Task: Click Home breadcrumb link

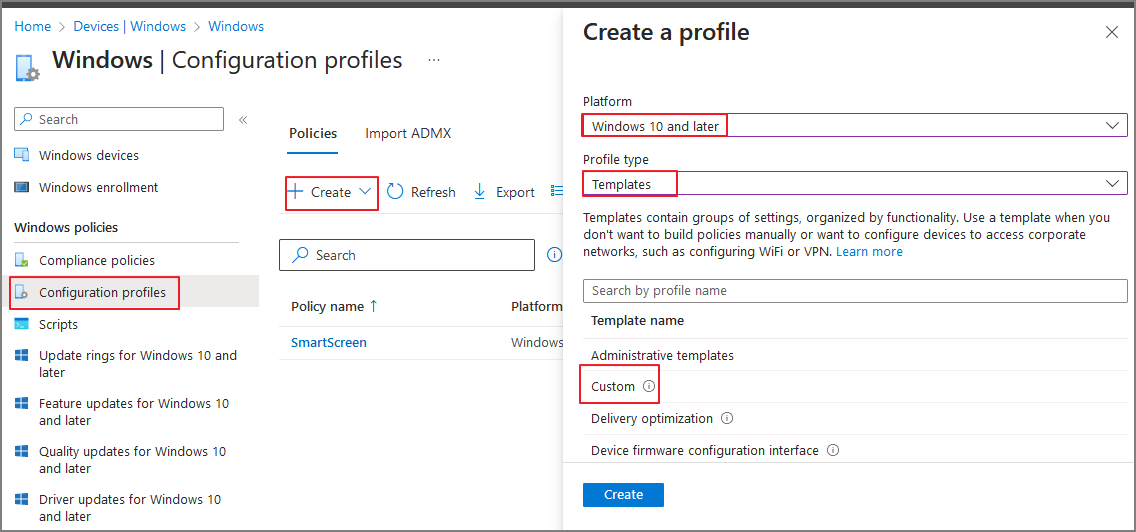Action: point(33,26)
